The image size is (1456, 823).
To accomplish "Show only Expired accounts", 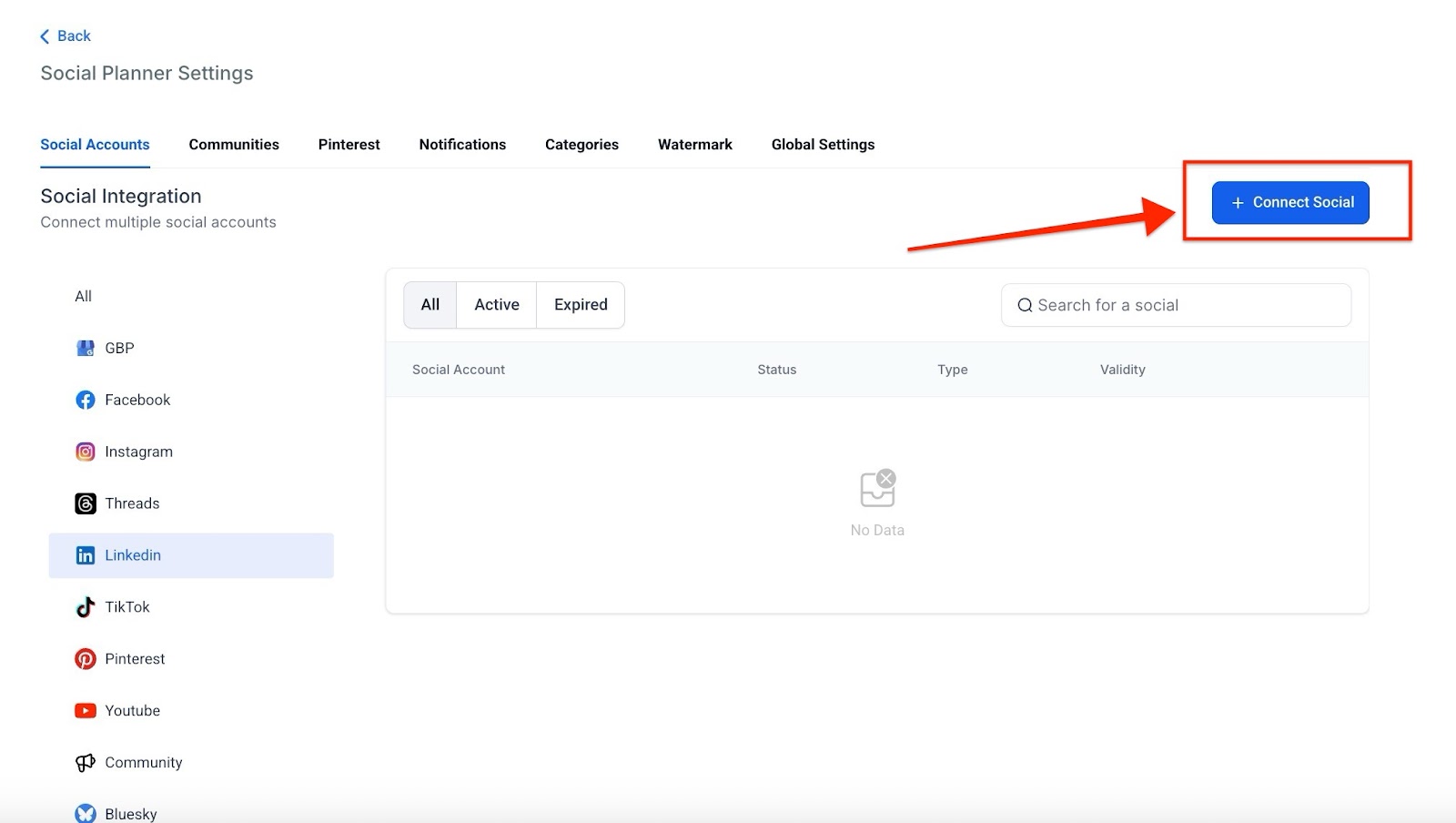I will [x=581, y=305].
